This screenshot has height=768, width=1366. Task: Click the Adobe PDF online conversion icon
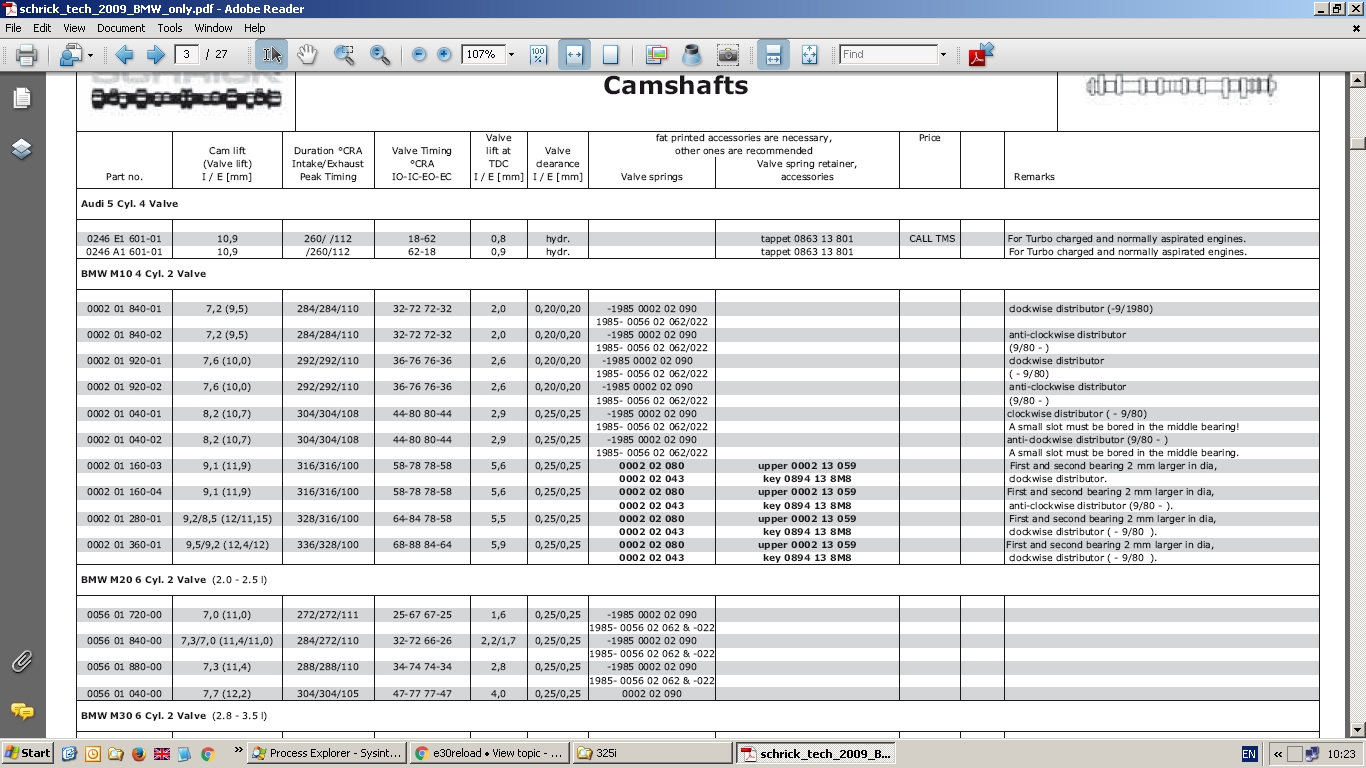(x=981, y=54)
